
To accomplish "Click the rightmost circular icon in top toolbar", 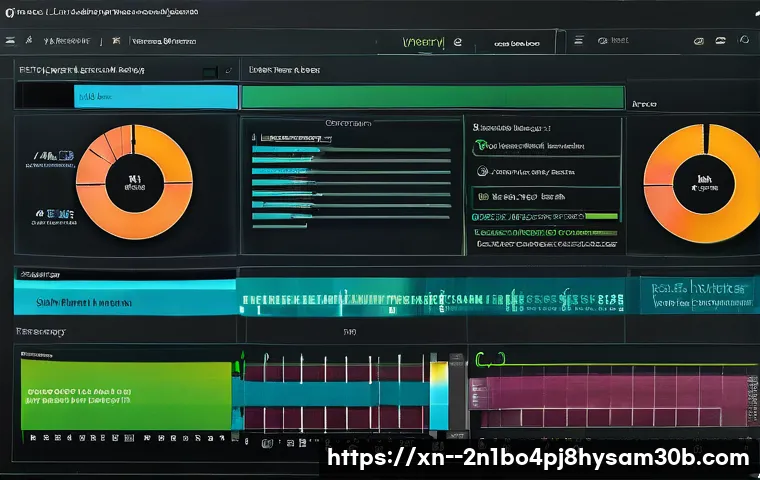I will (x=743, y=41).
